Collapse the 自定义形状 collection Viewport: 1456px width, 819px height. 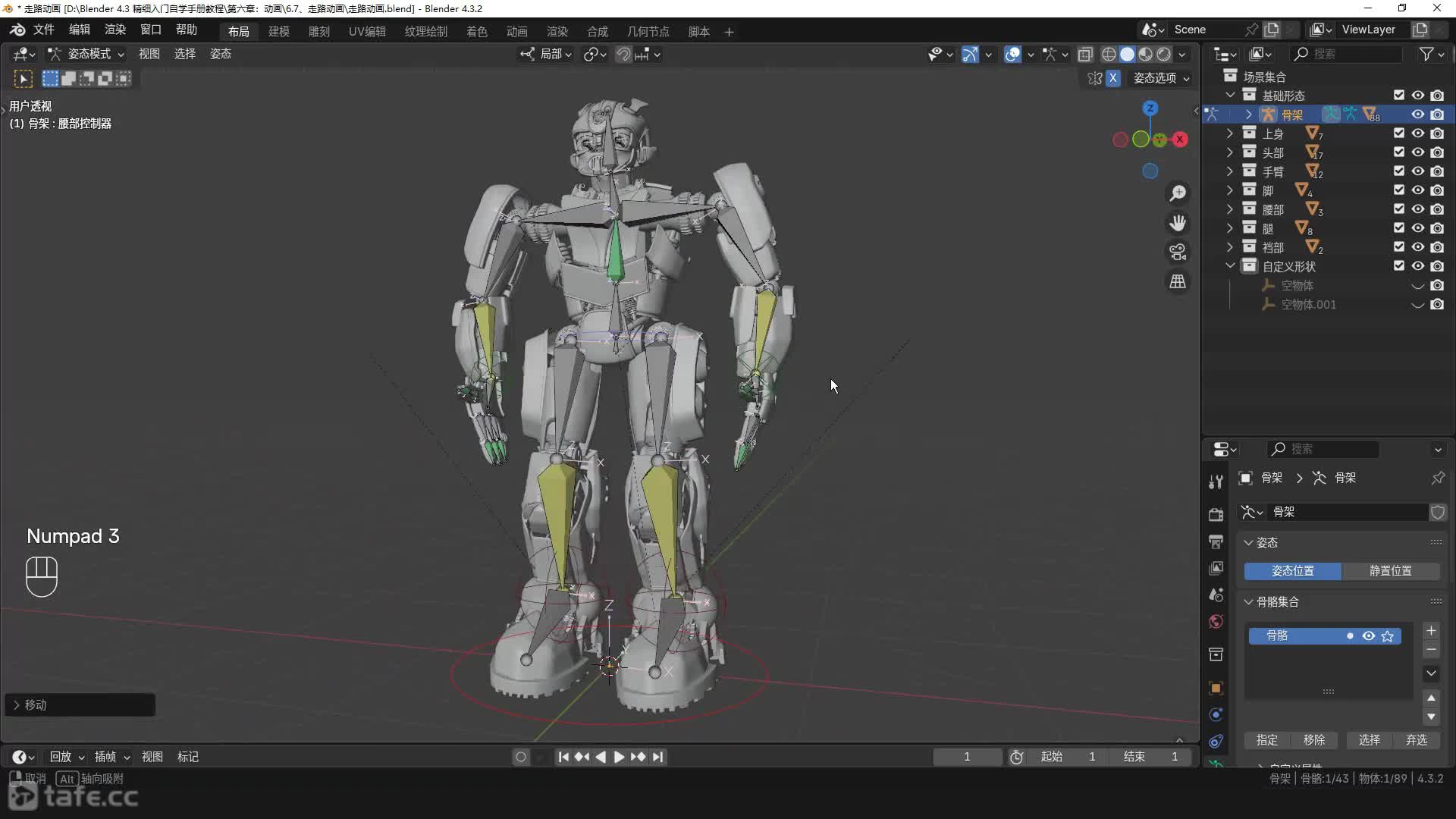(x=1230, y=266)
